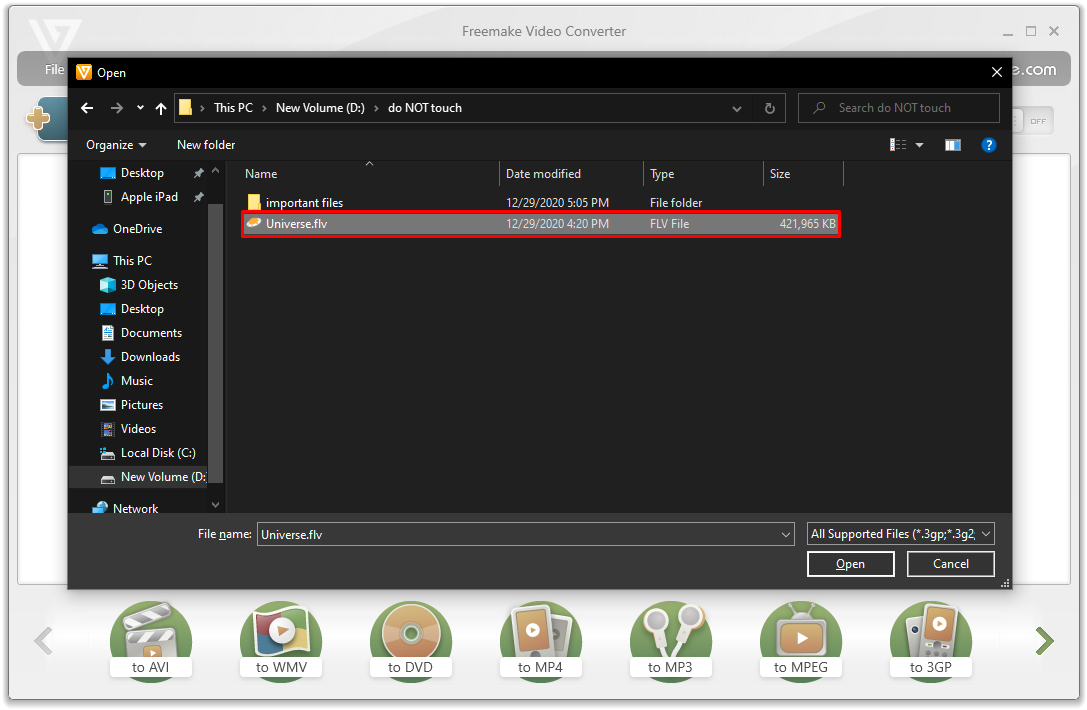Image resolution: width=1087 pixels, height=710 pixels.
Task: Click 'New Volume (D:)' breadcrumb segment
Action: 320,108
